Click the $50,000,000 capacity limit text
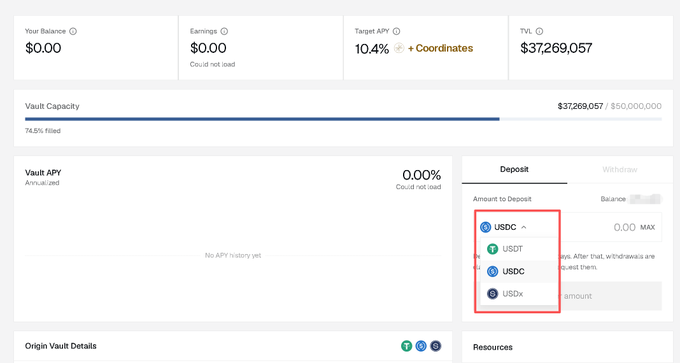Viewport: 680px width, 363px height. pyautogui.click(x=636, y=106)
